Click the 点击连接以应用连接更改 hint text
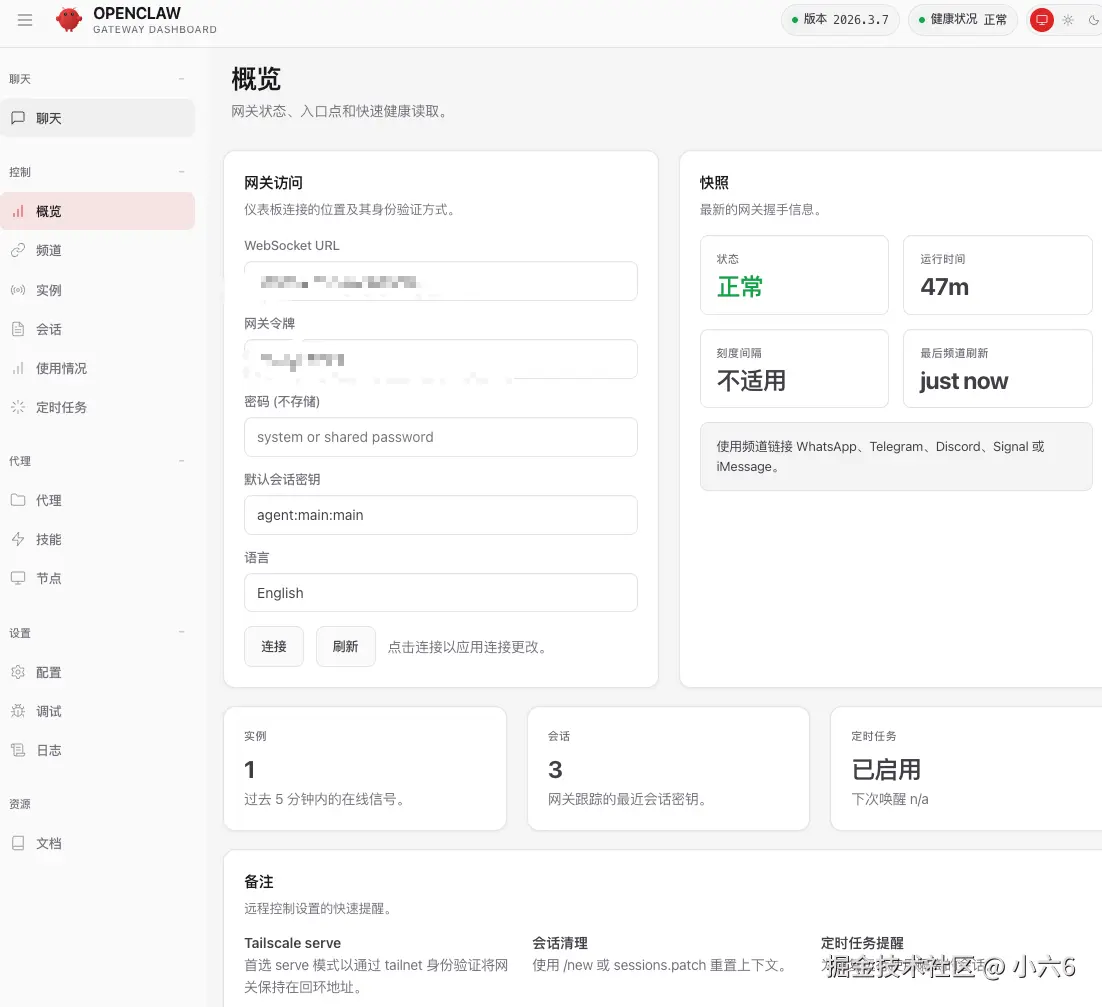 pyautogui.click(x=467, y=647)
